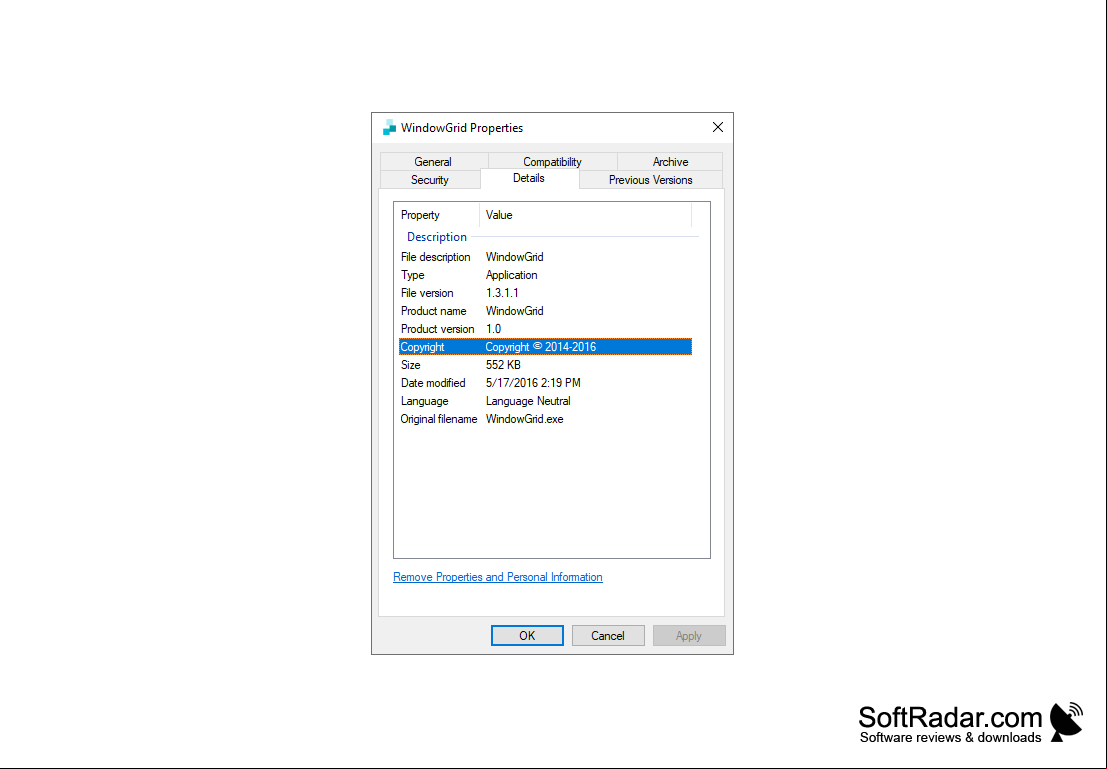The height and width of the screenshot is (769, 1107).
Task: Select the File version row
Action: [545, 293]
